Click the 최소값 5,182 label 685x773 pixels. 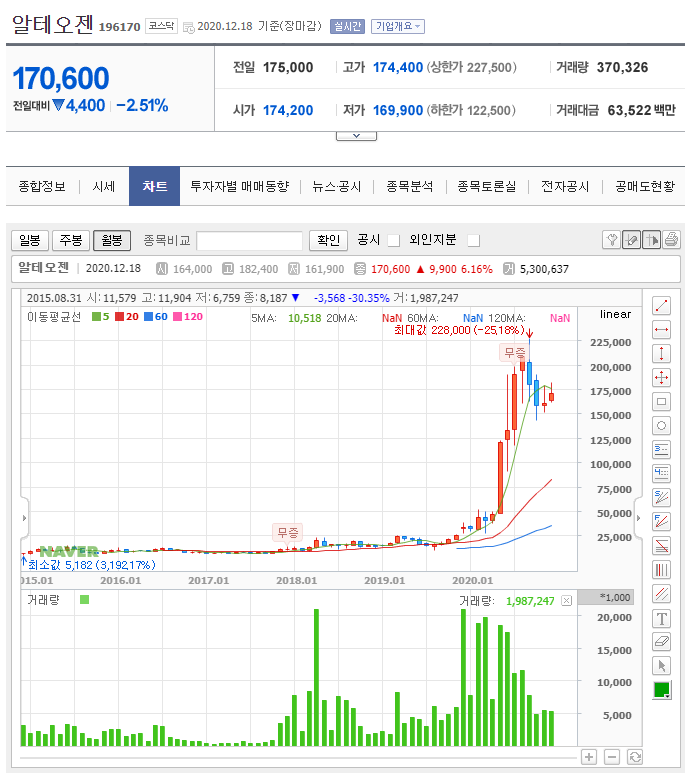coord(92,565)
